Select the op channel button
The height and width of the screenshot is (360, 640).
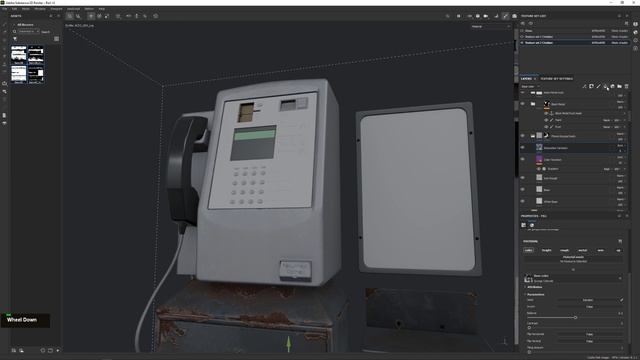618,250
